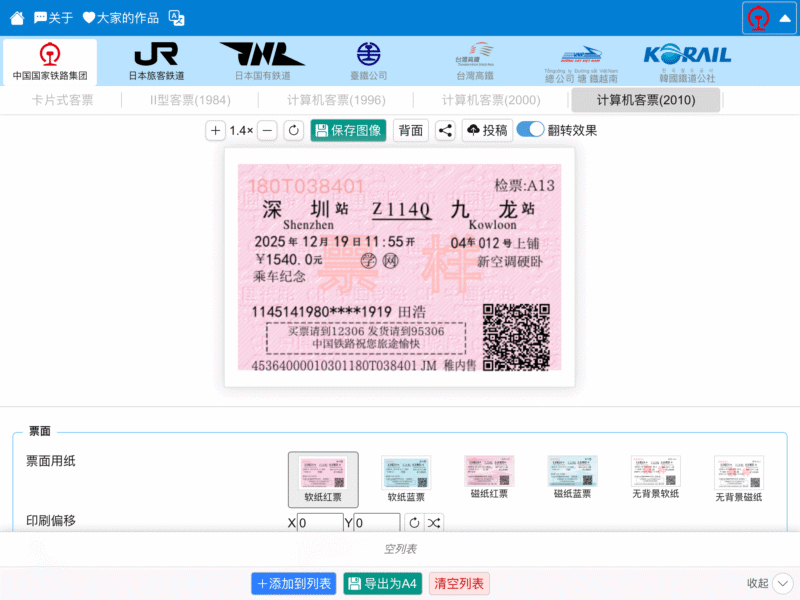The height and width of the screenshot is (600, 800).
Task: Collapse the list panel with 收起 chevron
Action: click(x=782, y=583)
